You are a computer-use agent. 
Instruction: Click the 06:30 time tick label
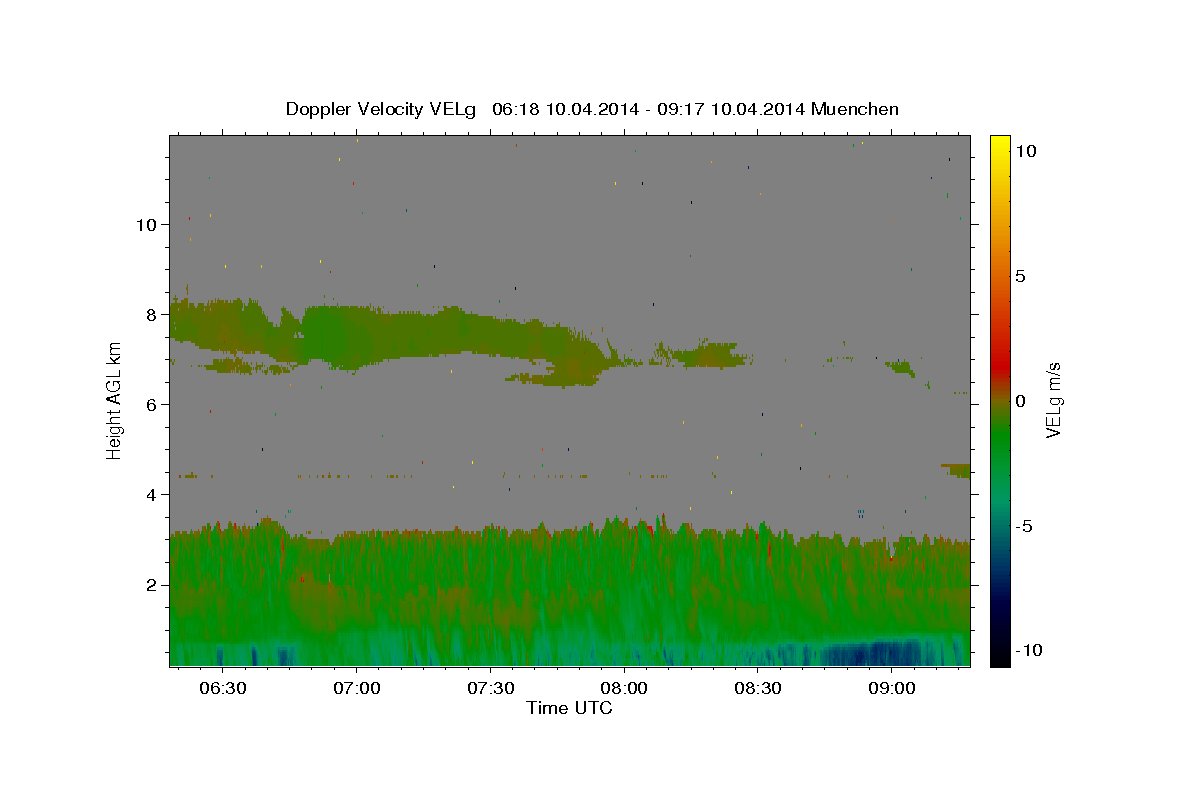(223, 688)
